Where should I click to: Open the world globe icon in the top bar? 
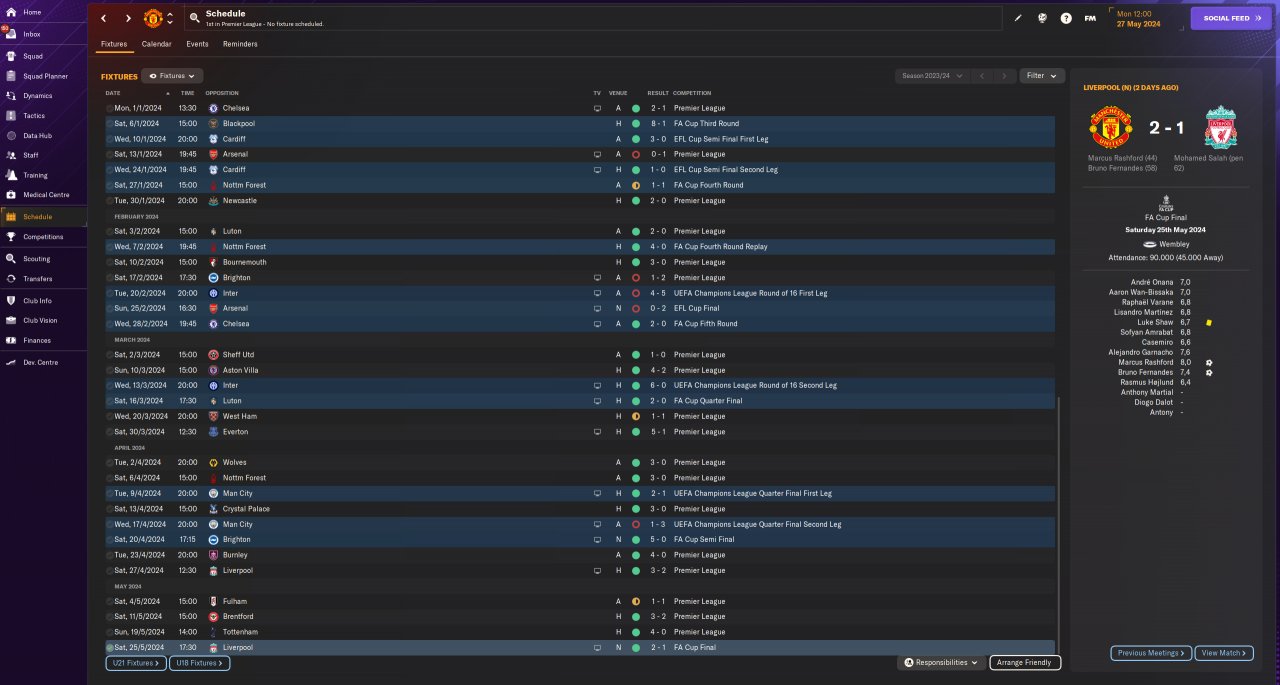(1042, 18)
